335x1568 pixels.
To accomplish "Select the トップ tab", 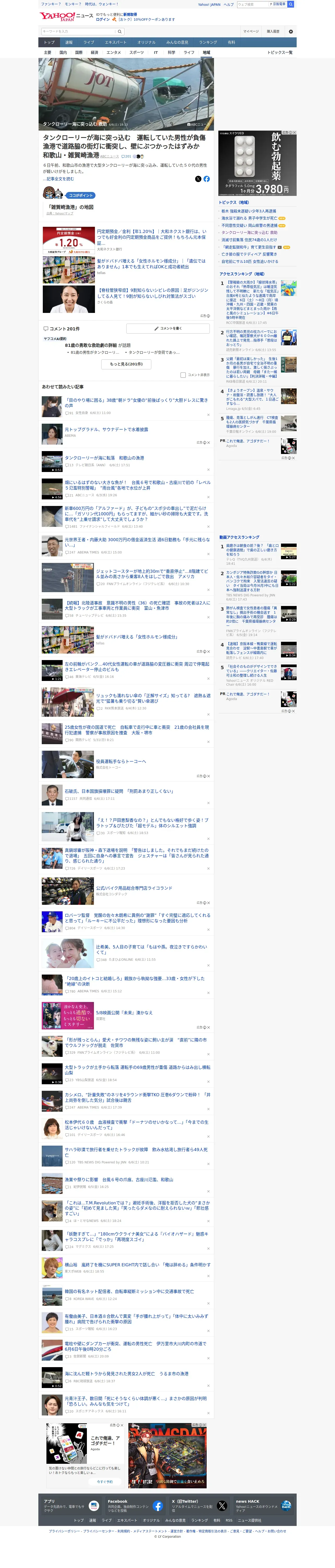I will coord(49,43).
